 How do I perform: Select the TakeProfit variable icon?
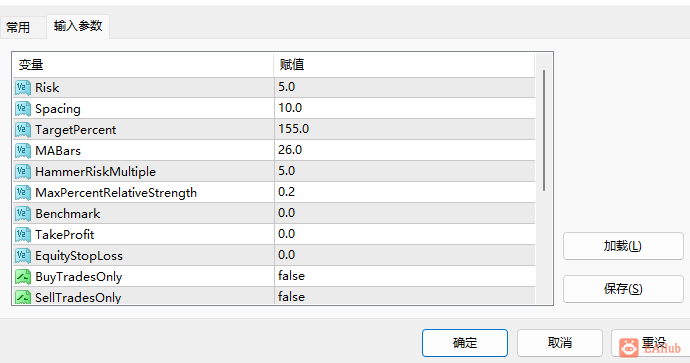click(23, 235)
